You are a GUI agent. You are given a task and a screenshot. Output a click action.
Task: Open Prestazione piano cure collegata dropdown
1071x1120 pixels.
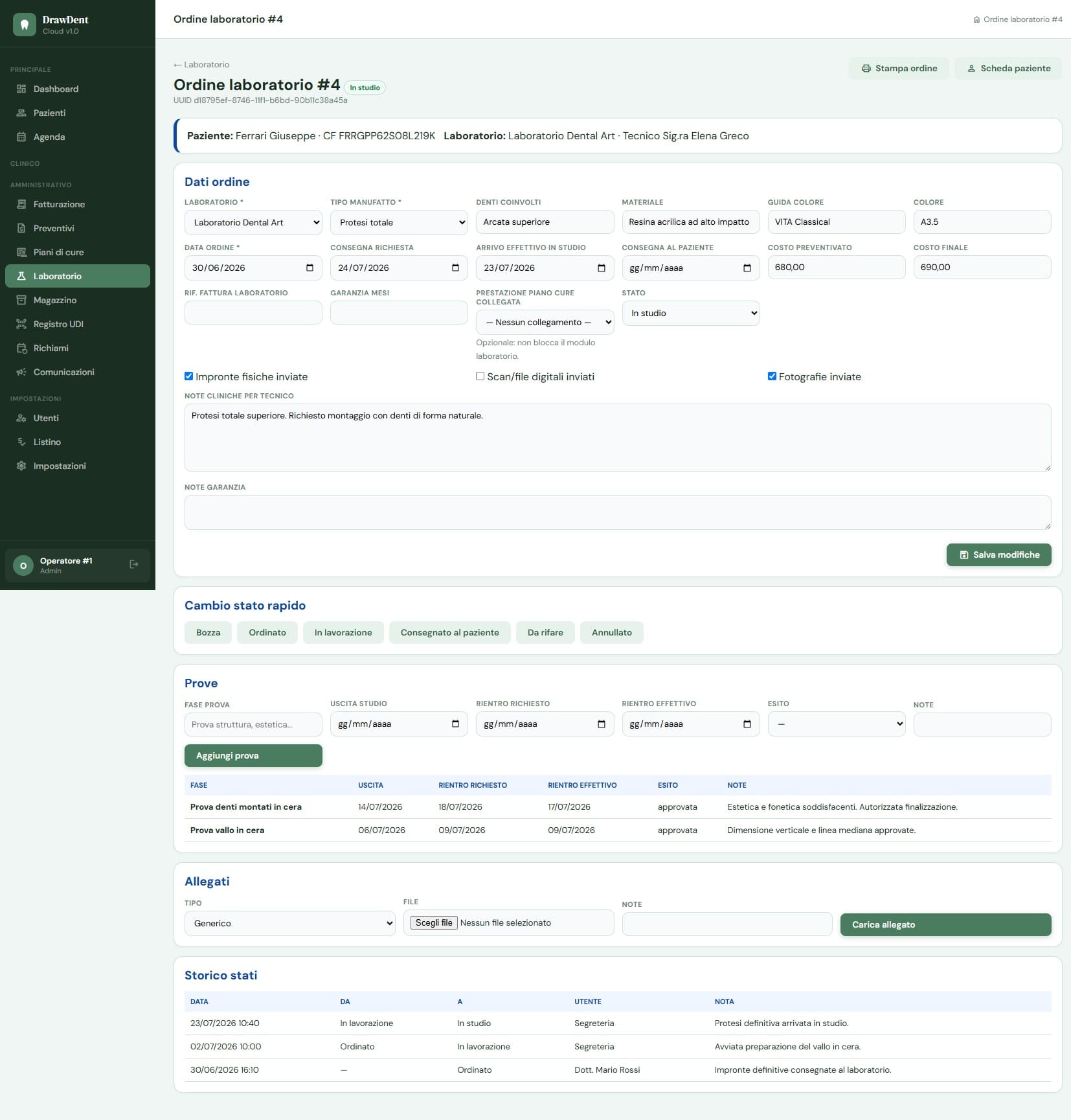tap(545, 322)
